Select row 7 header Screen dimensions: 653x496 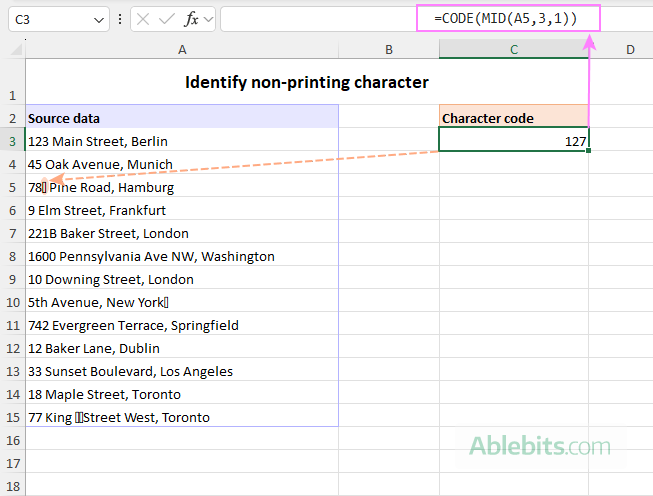[12, 233]
